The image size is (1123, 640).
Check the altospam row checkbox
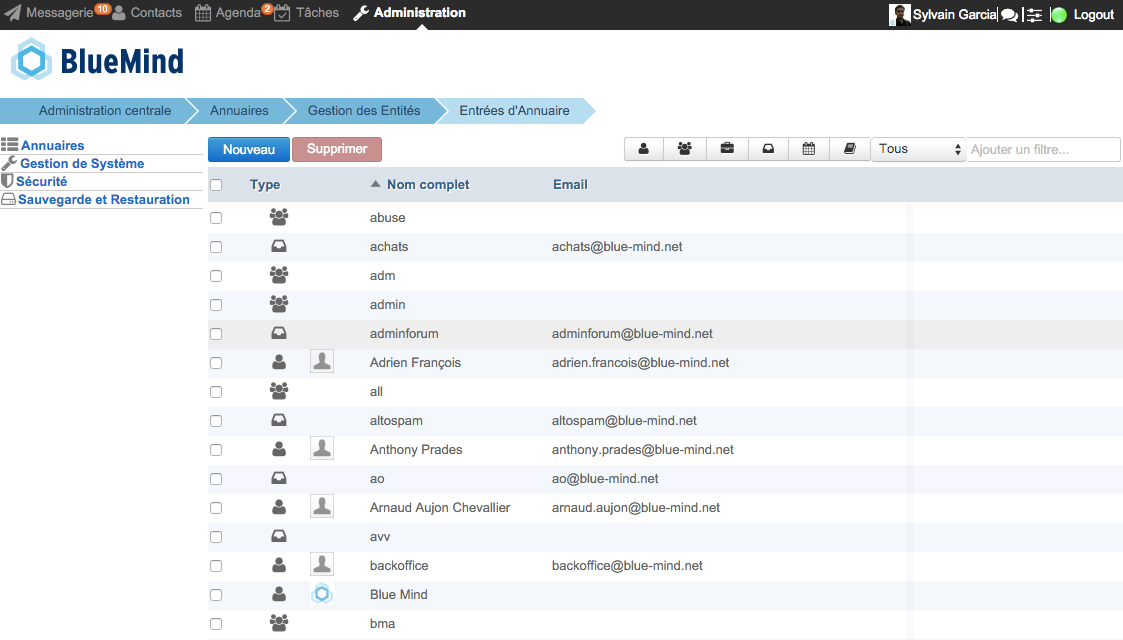tap(216, 421)
